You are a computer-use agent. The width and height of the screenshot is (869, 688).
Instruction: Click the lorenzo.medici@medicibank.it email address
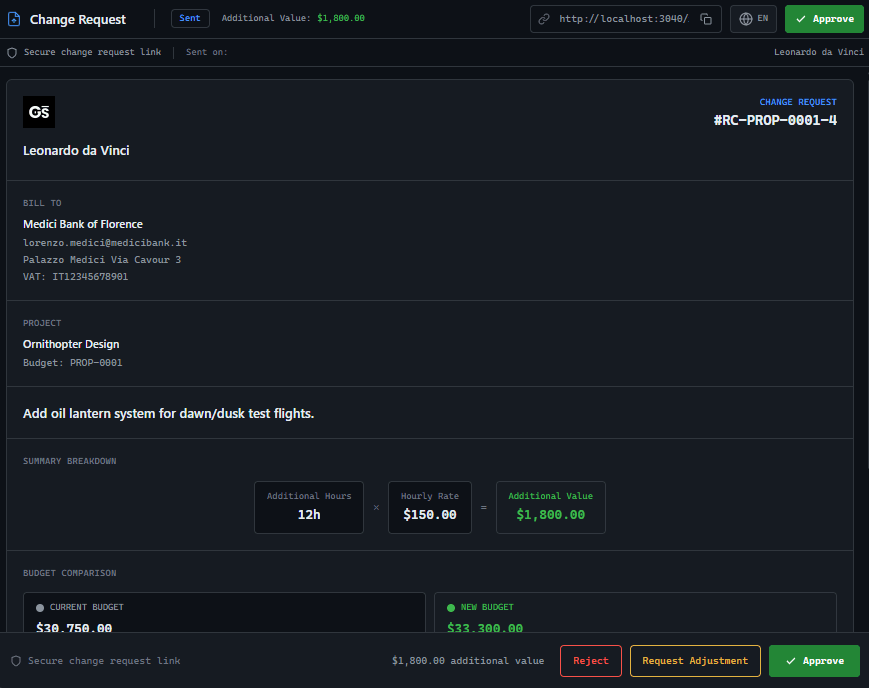pos(105,242)
